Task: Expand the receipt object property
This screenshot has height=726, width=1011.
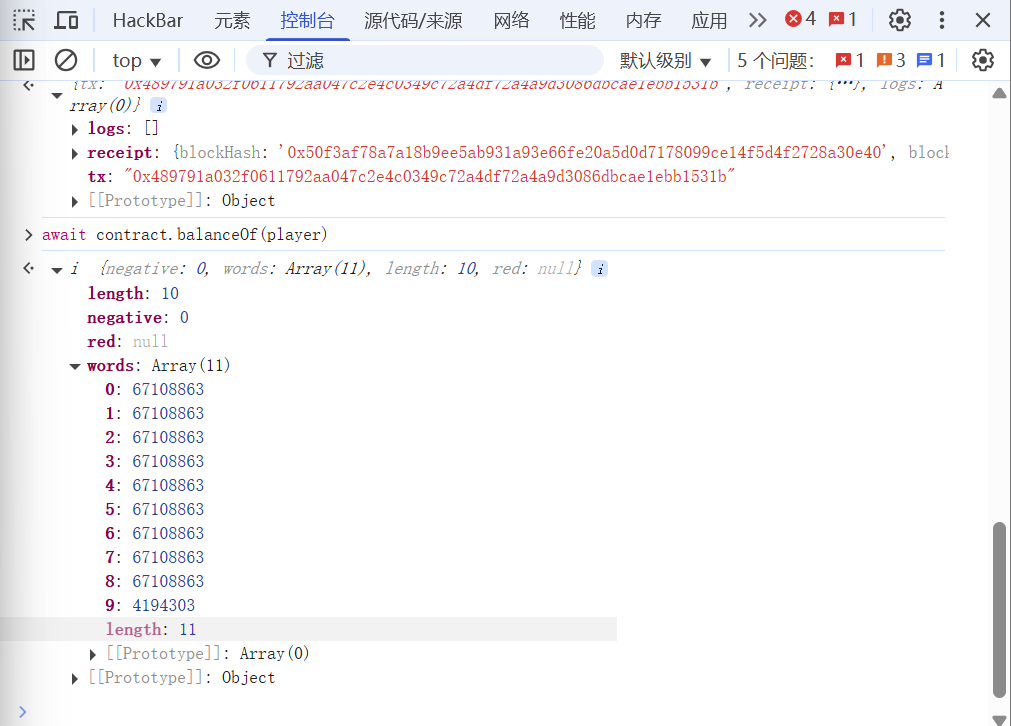Action: 76,153
